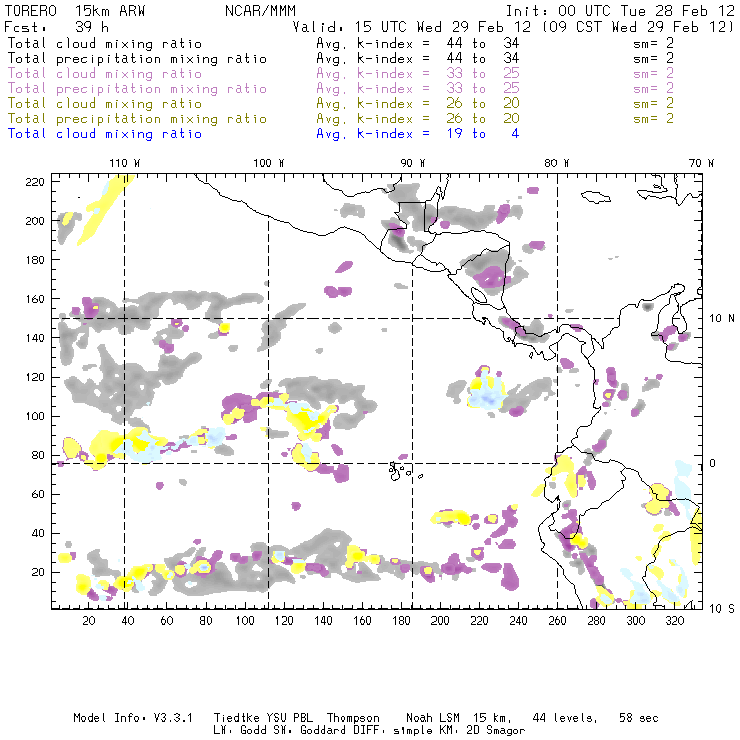Screen dimensions: 740x740
Task: Click the black 'Total precipitation mixing ratio' legend line
Action: click(137, 59)
